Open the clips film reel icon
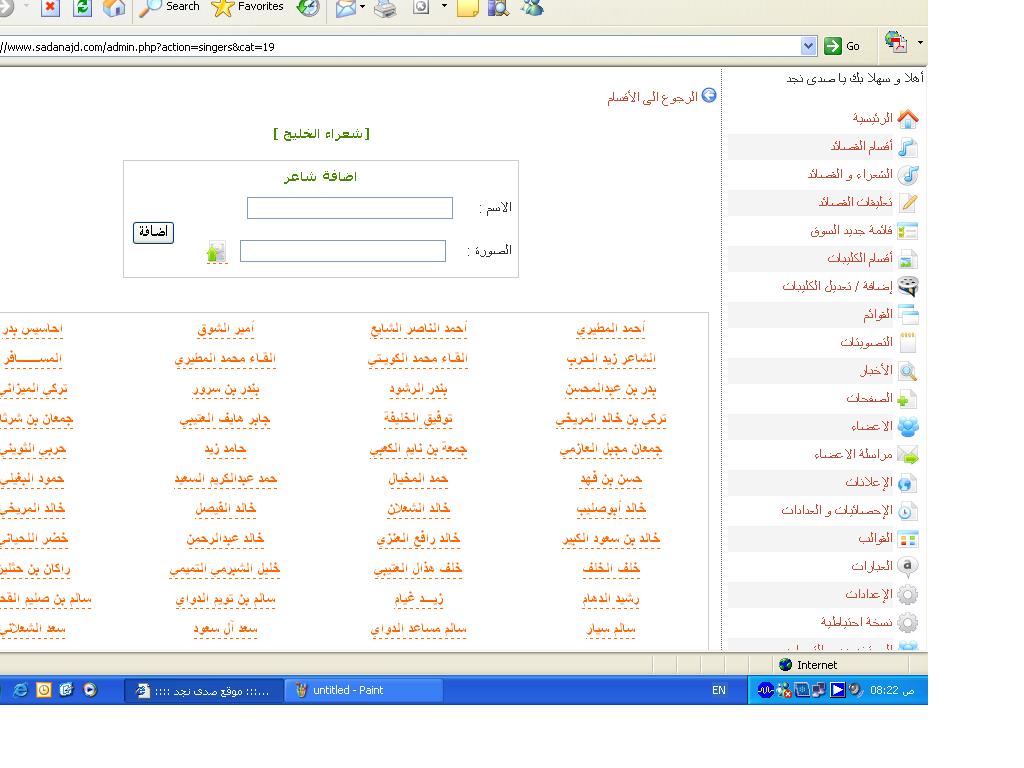This screenshot has width=1024, height=768. point(907,286)
